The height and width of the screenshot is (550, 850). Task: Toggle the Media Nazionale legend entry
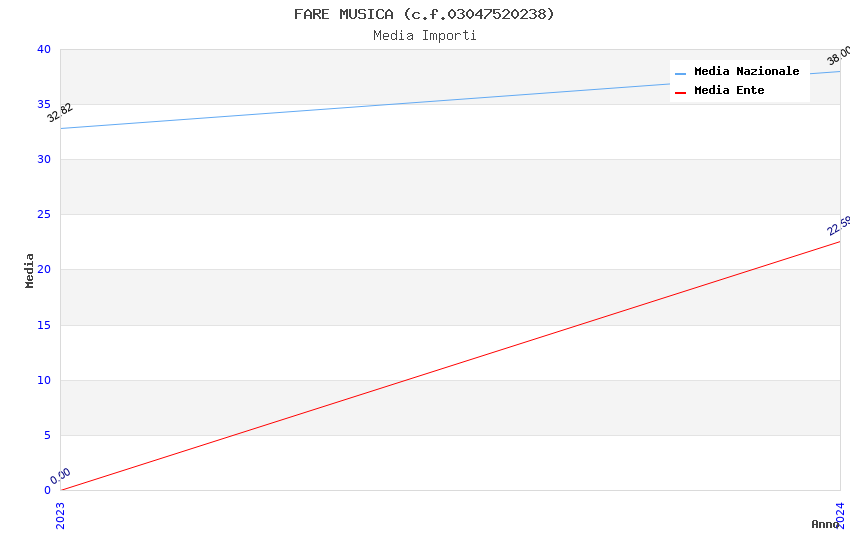click(x=746, y=72)
